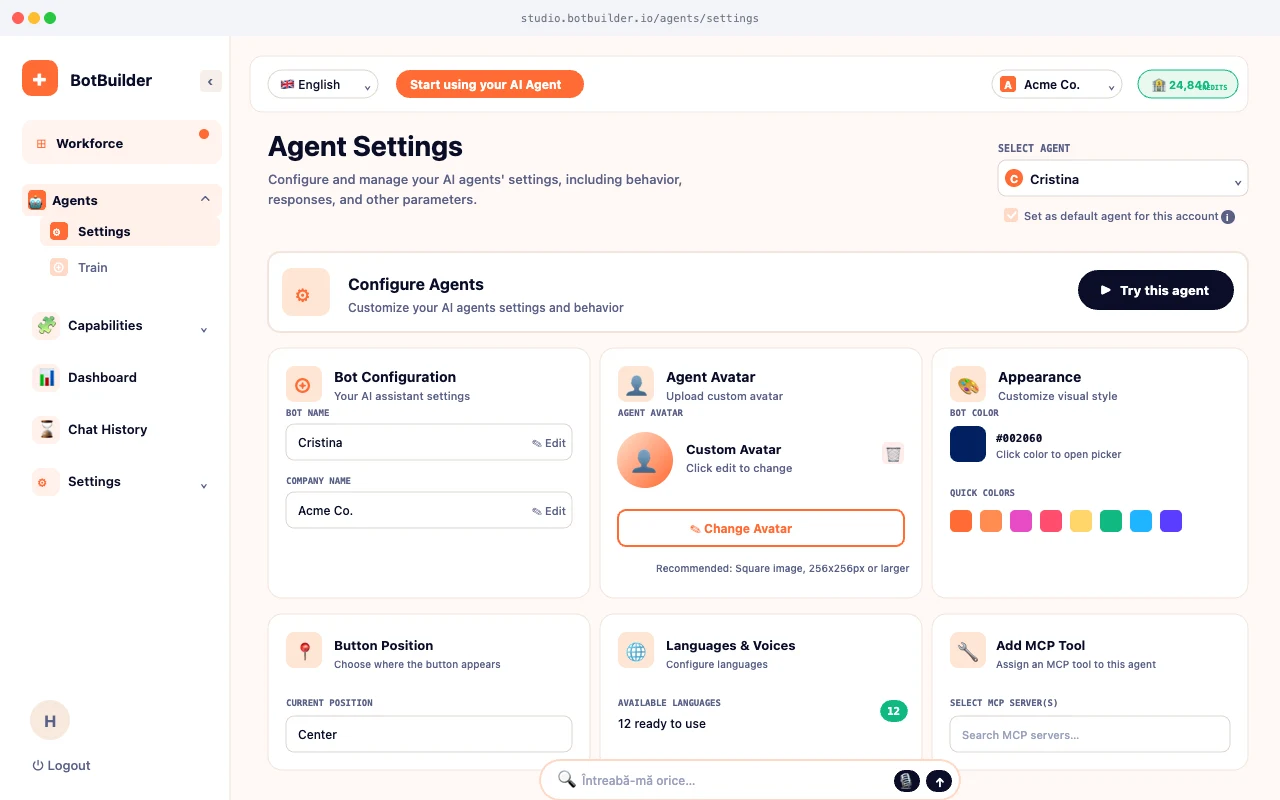Screen dimensions: 1280x800
Task: Click the Settings gear icon under Agents
Action: 58,231
